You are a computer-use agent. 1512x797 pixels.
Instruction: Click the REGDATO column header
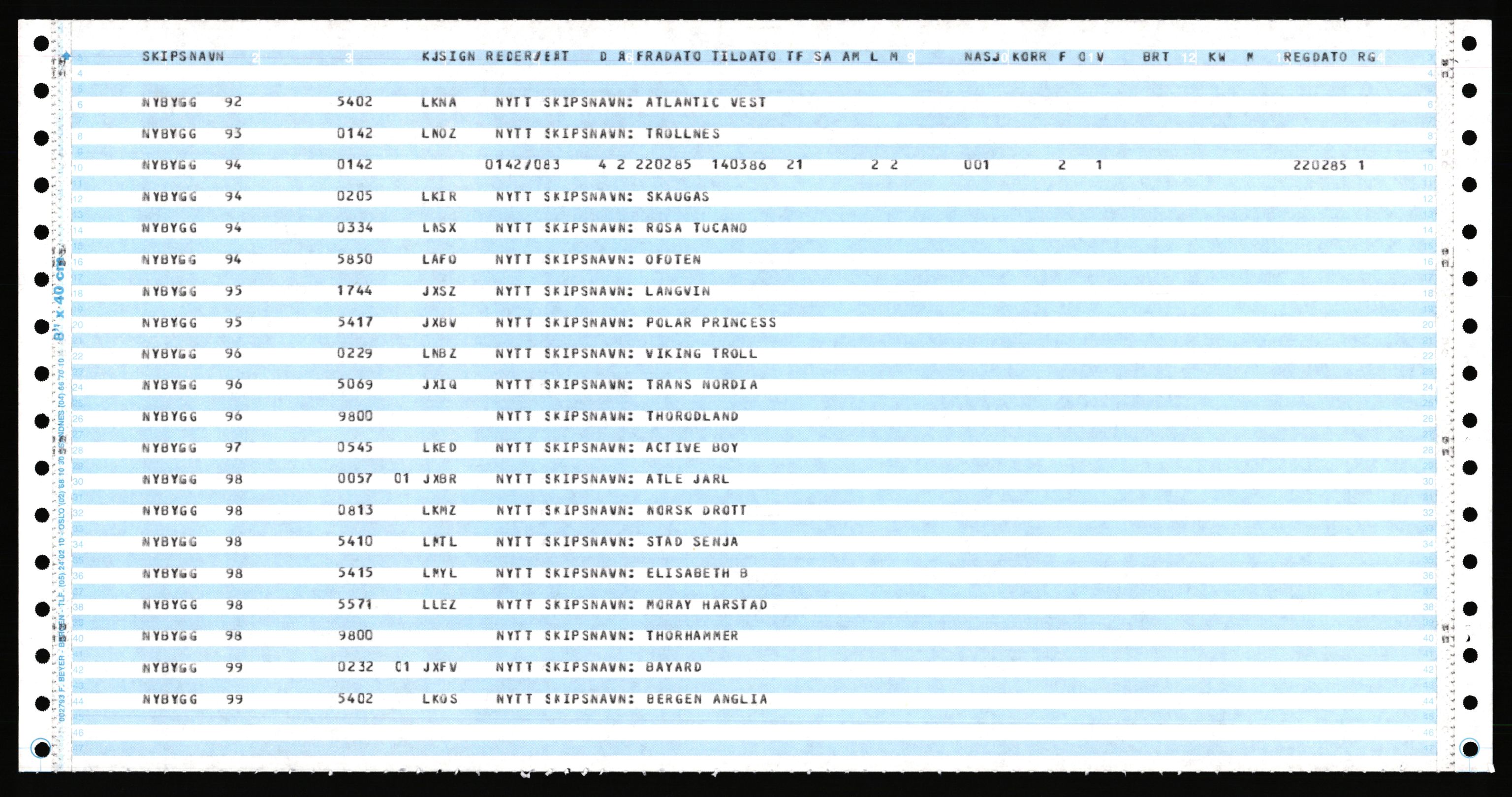(x=1315, y=57)
